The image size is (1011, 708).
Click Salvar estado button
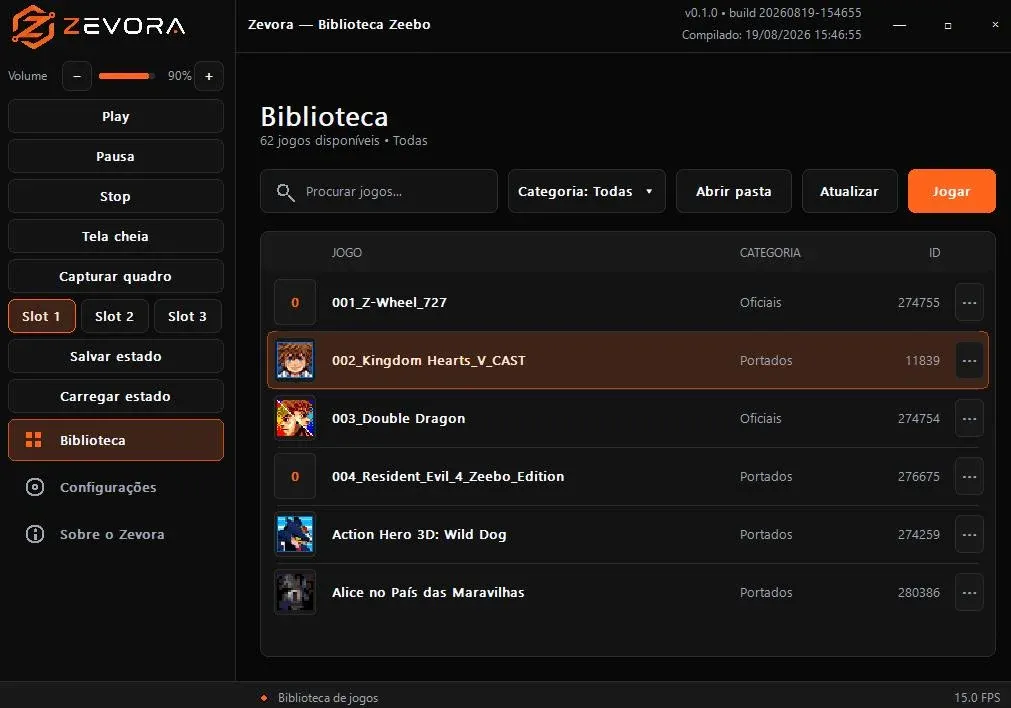point(116,356)
